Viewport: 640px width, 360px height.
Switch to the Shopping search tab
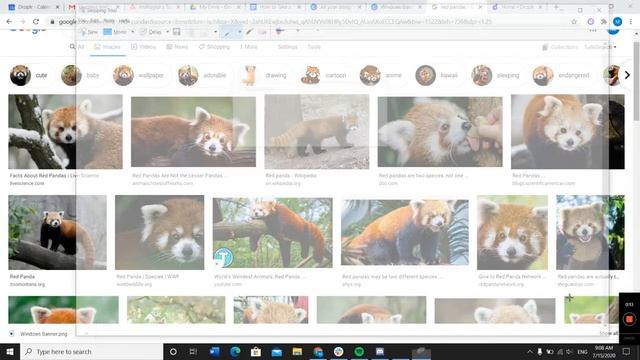point(214,47)
